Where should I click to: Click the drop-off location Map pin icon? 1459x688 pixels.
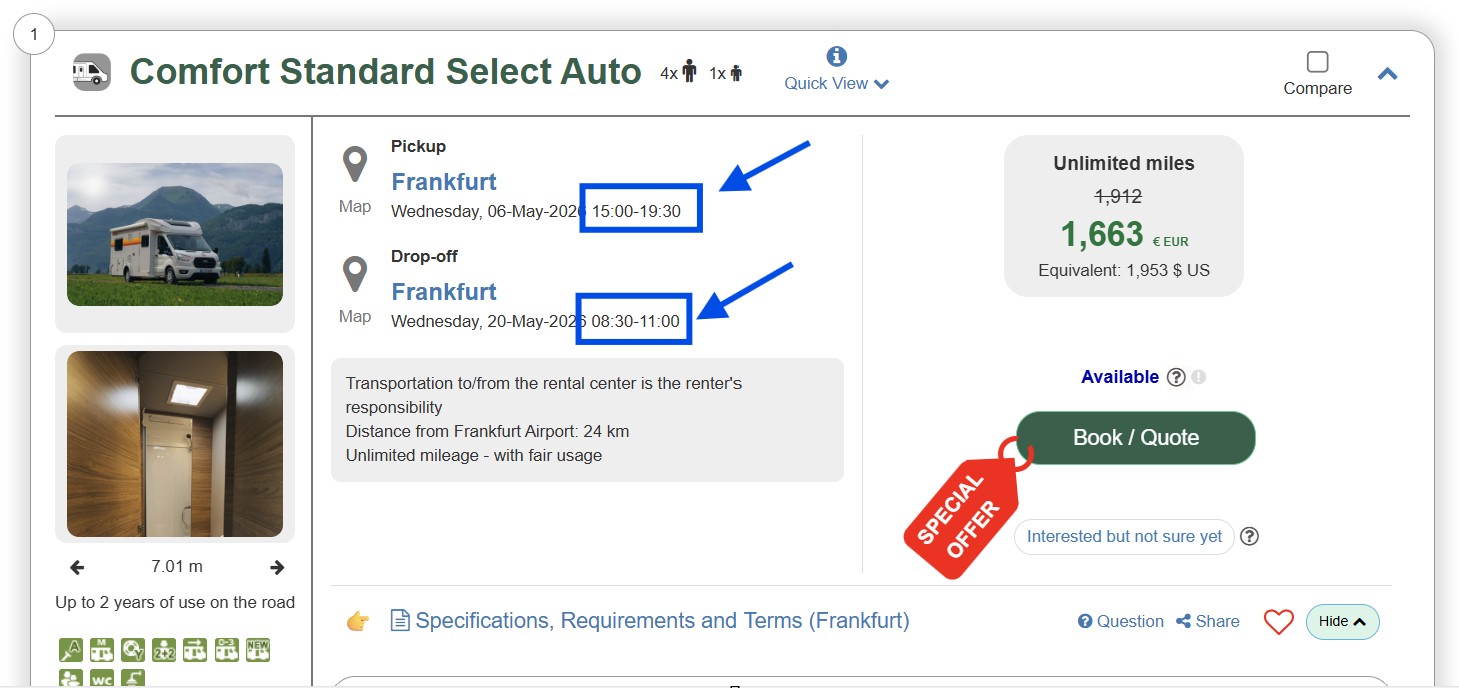[x=355, y=273]
